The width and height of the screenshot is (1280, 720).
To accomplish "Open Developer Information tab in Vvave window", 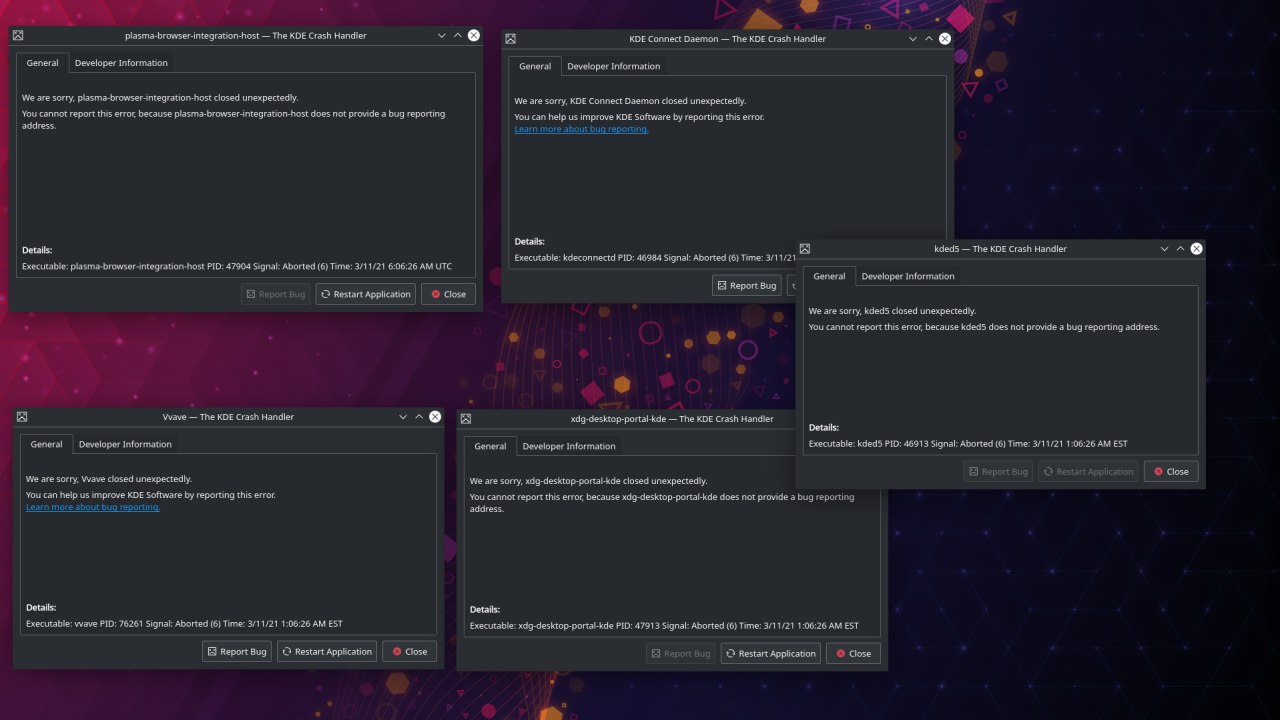I will (x=125, y=444).
